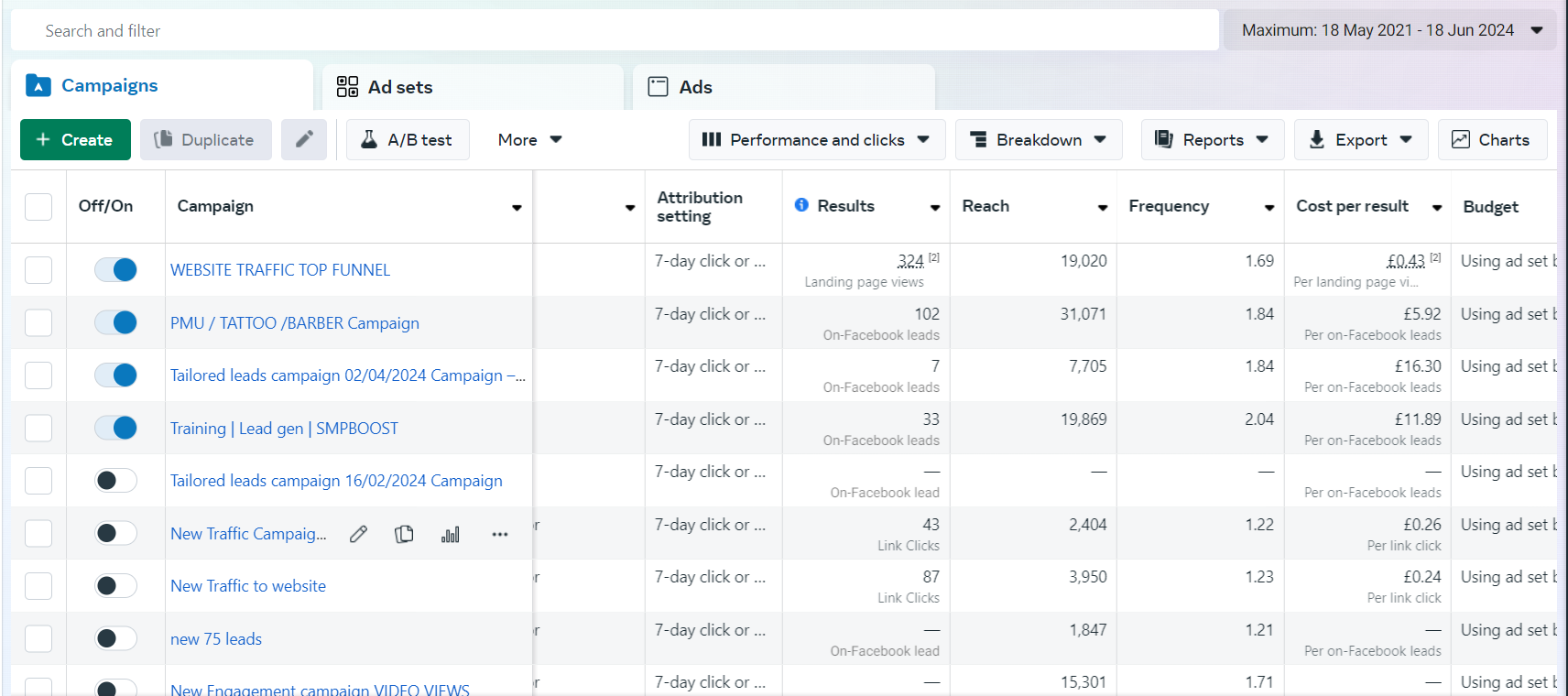Open the Breakdown dropdown
Image resolution: width=1568 pixels, height=696 pixels.
(x=1038, y=139)
